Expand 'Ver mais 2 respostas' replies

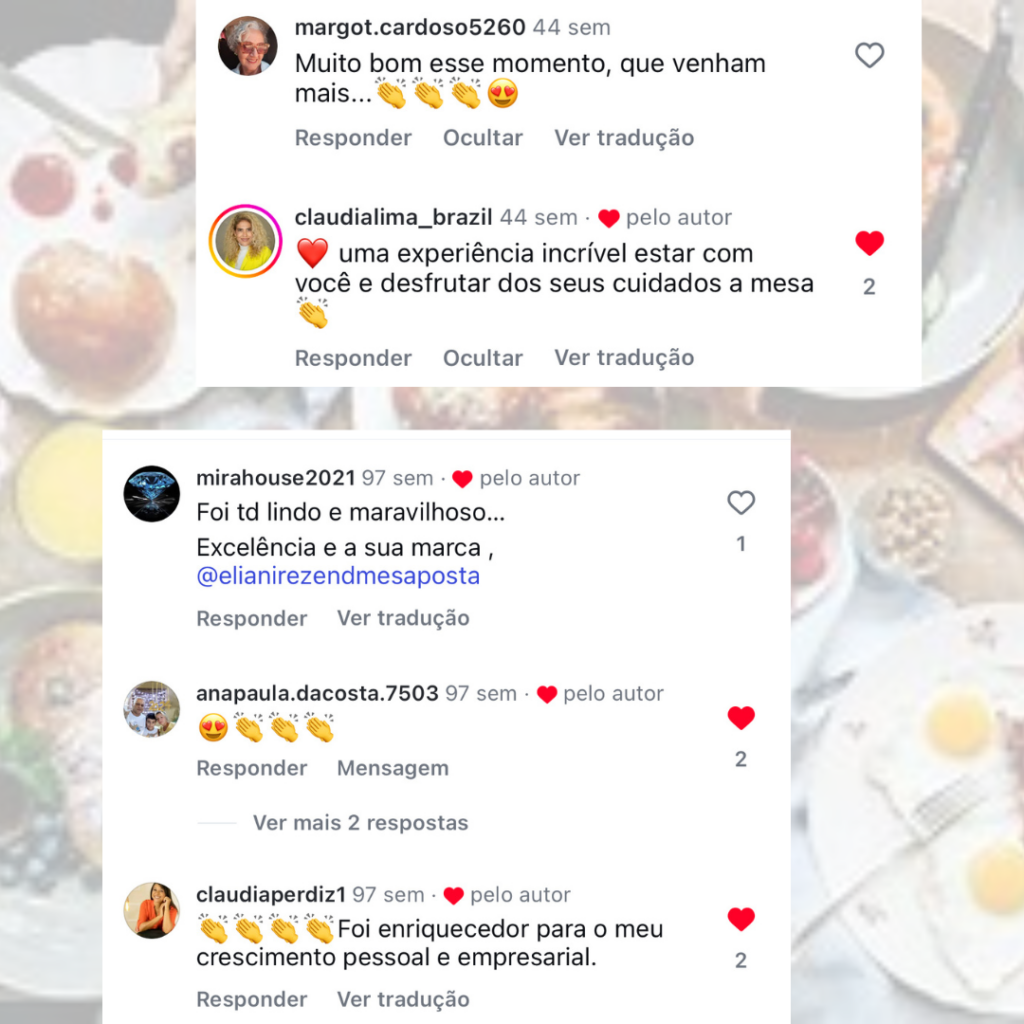pos(360,823)
